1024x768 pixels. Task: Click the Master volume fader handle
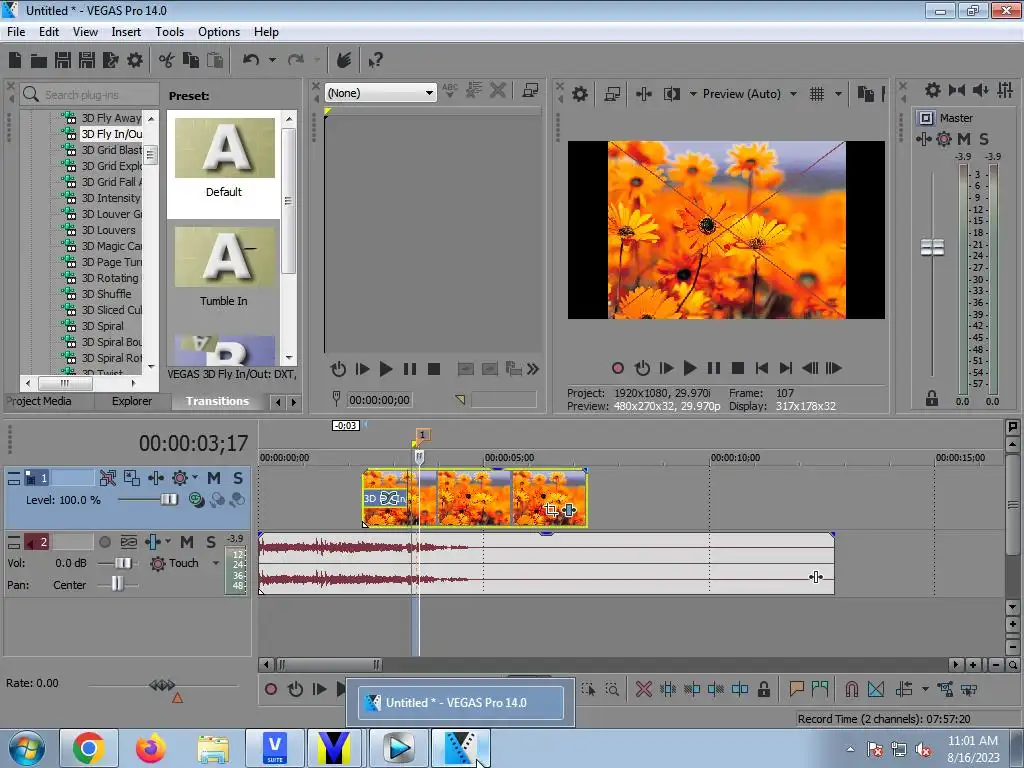(x=933, y=248)
